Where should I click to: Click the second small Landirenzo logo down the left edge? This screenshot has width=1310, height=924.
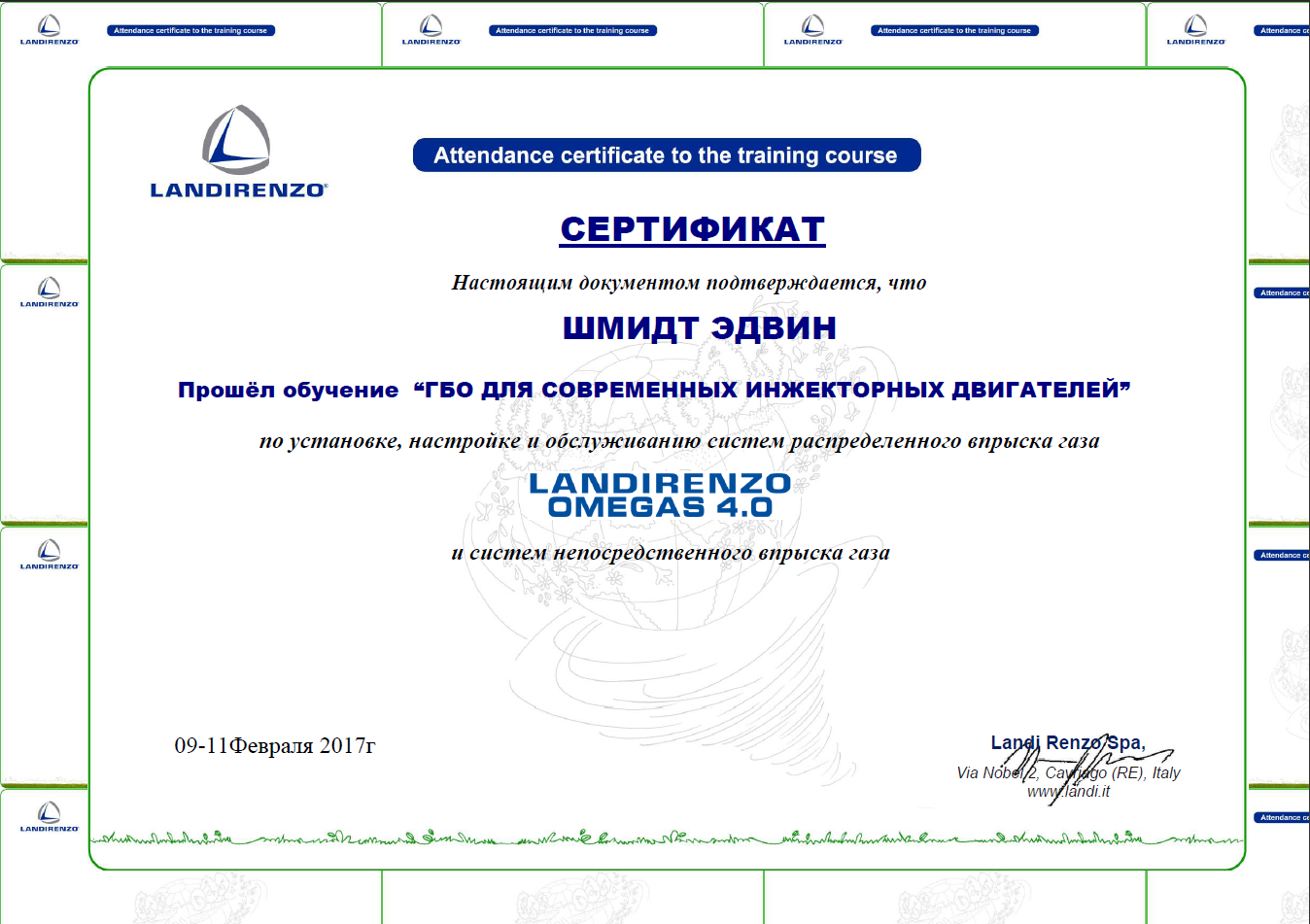pyautogui.click(x=49, y=292)
